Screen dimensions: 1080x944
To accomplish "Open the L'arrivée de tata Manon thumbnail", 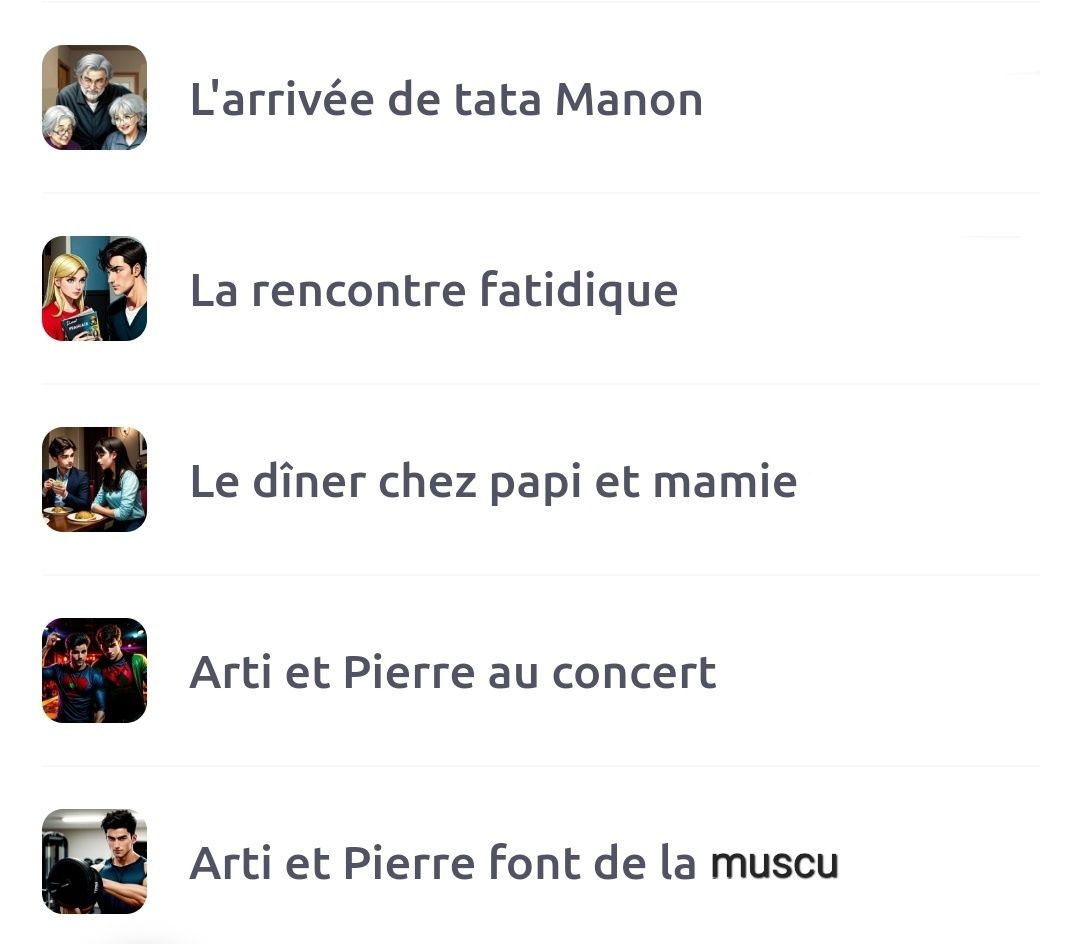I will click(x=94, y=98).
